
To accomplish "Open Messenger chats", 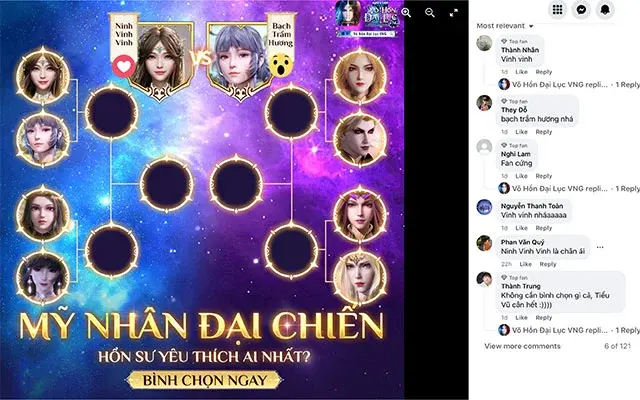I will point(581,9).
